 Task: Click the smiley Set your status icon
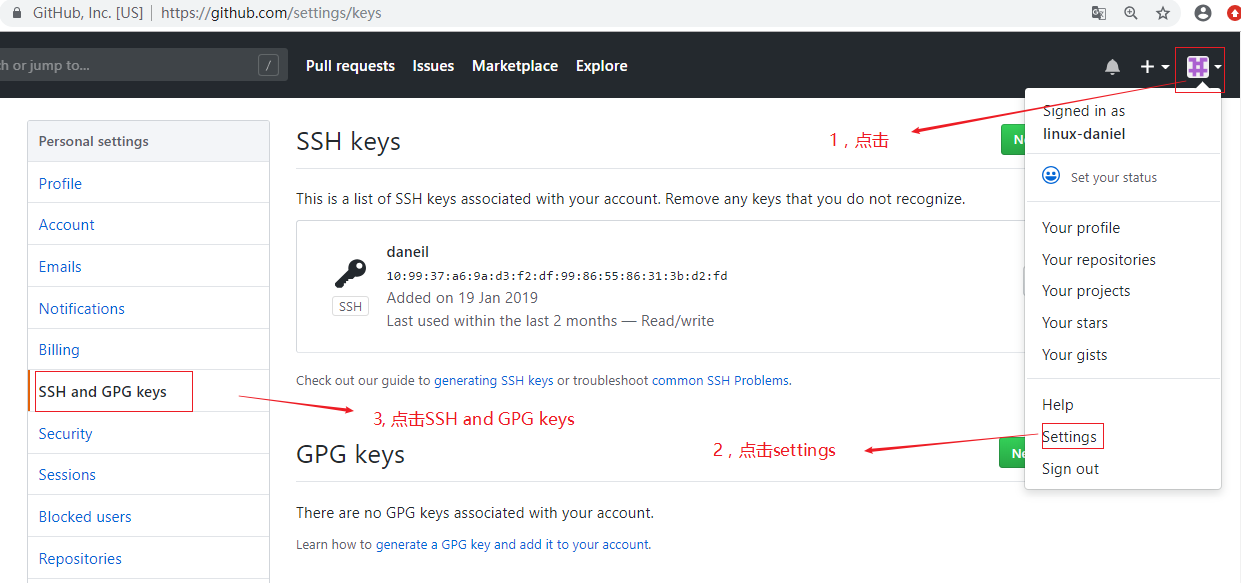point(1051,176)
